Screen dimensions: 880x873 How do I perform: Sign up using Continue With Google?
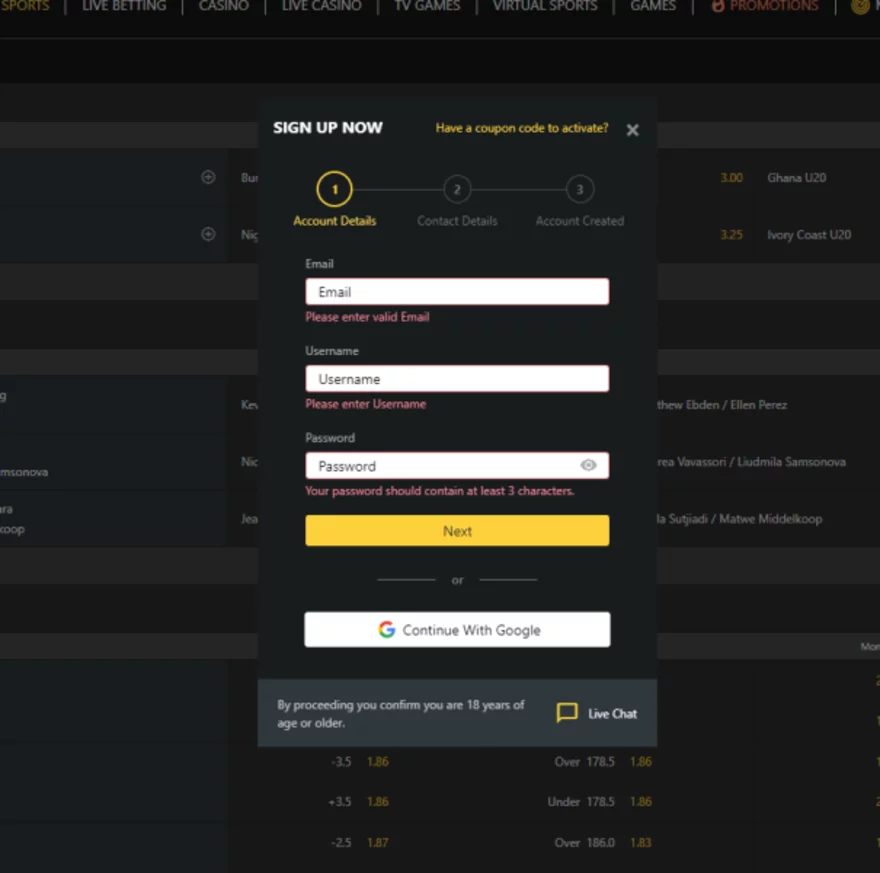pos(457,630)
